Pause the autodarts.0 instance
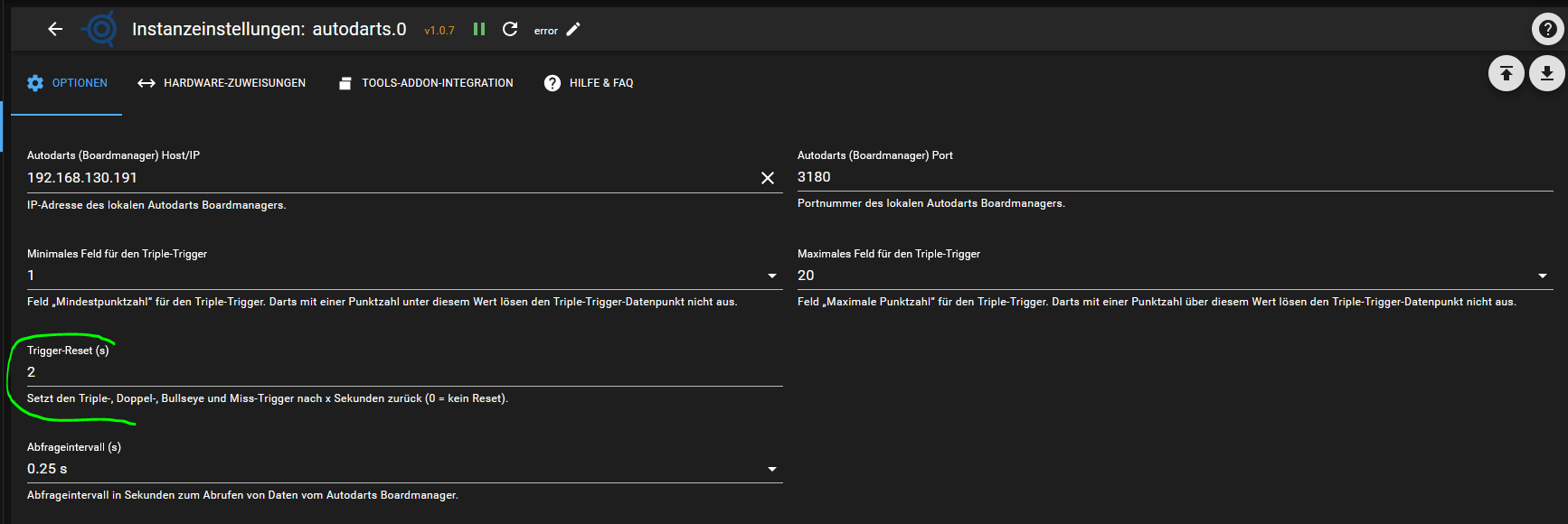Image resolution: width=1568 pixels, height=524 pixels. point(479,29)
